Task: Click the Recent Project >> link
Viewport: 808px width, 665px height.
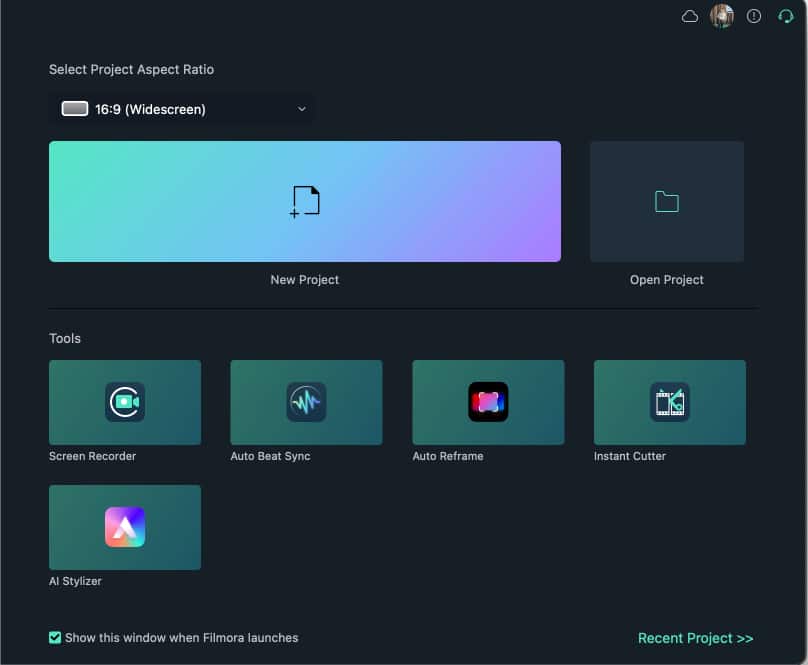Action: click(695, 638)
